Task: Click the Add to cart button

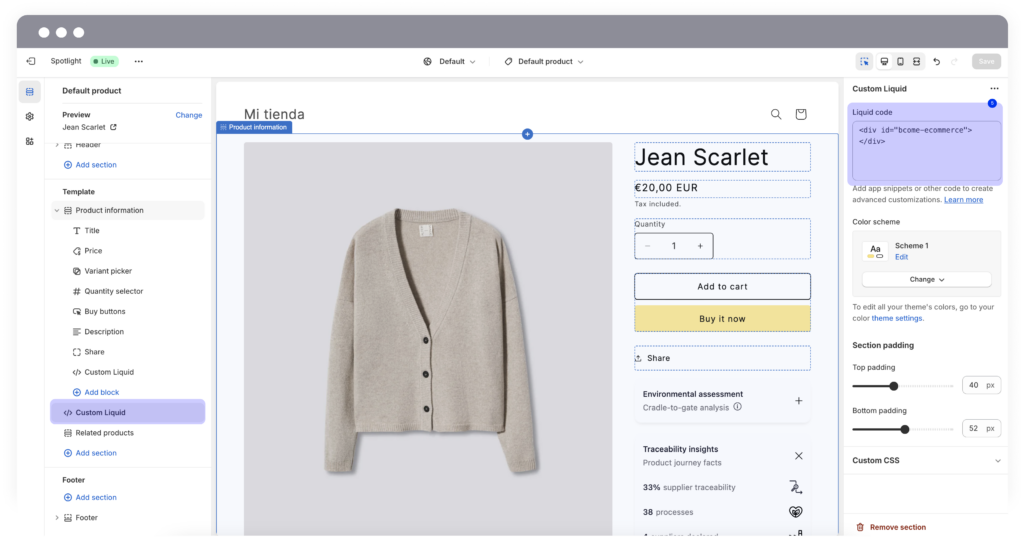Action: point(722,286)
